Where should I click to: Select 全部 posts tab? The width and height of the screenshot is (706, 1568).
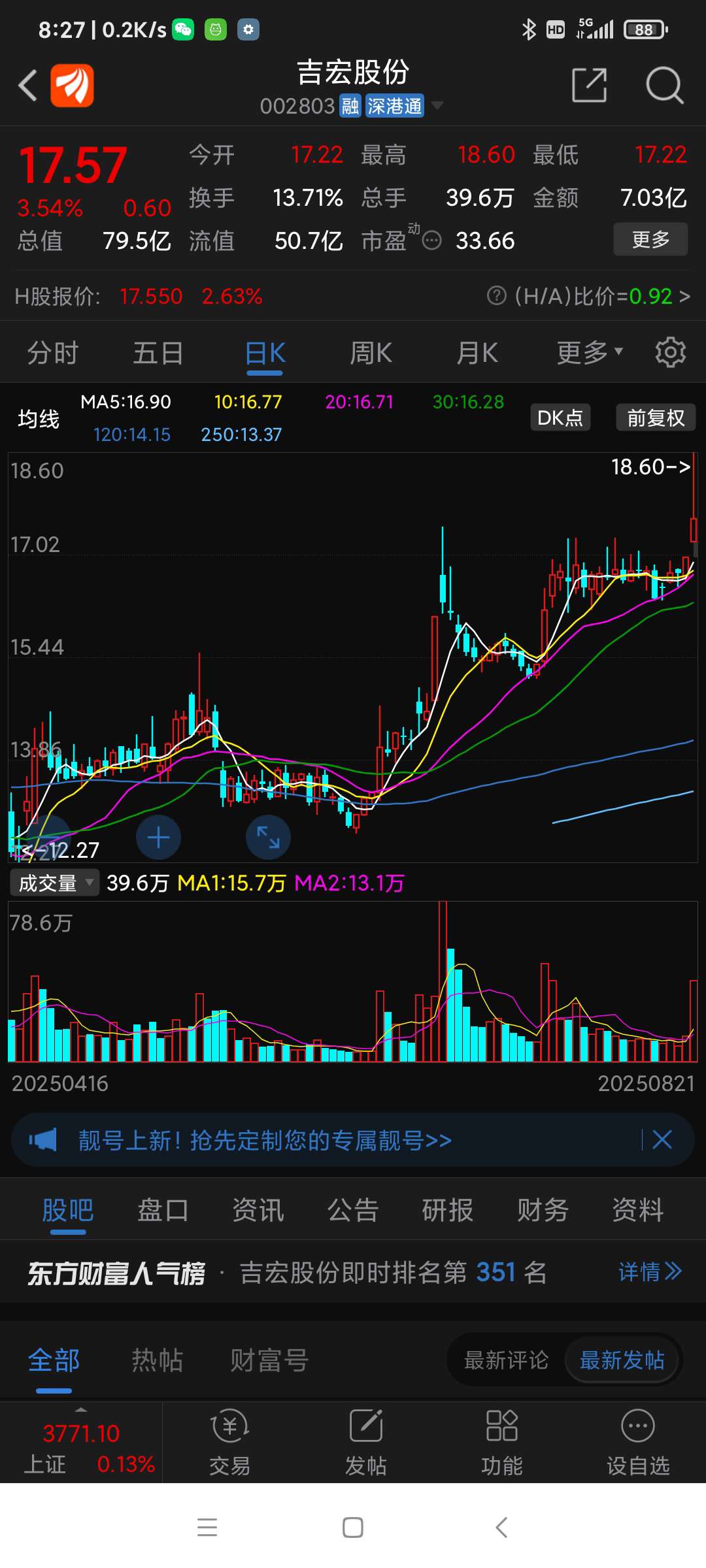(x=54, y=1361)
